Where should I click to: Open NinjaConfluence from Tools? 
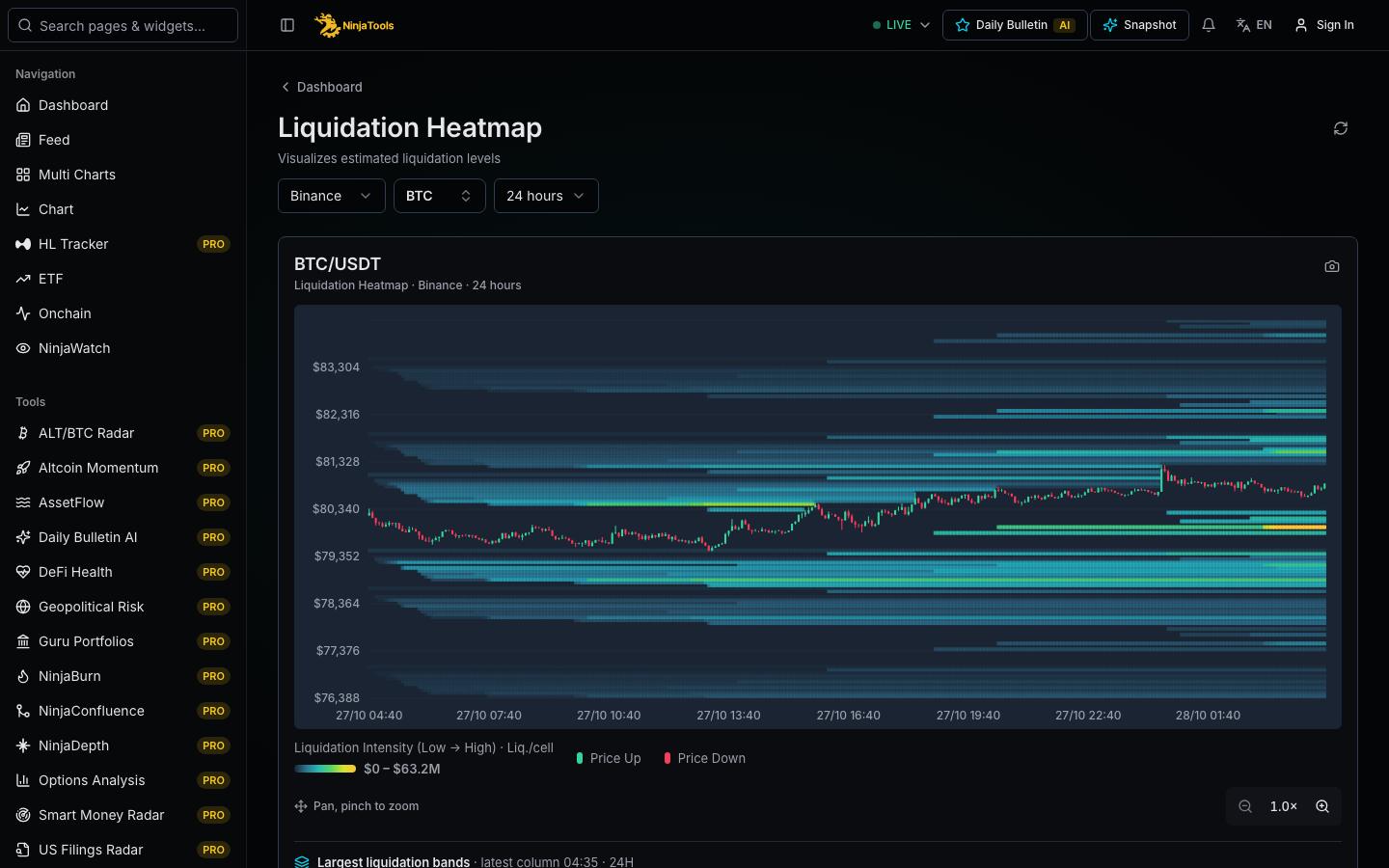point(123,711)
